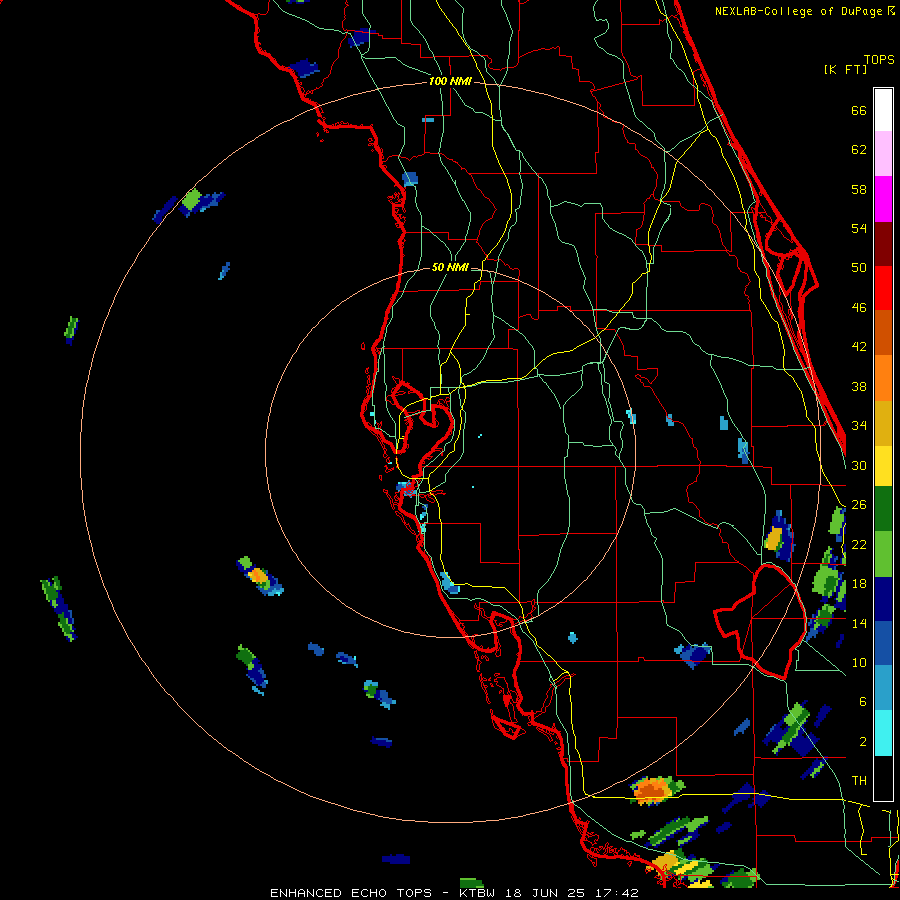
Task: Click the legend value 30
Action: pos(859,465)
